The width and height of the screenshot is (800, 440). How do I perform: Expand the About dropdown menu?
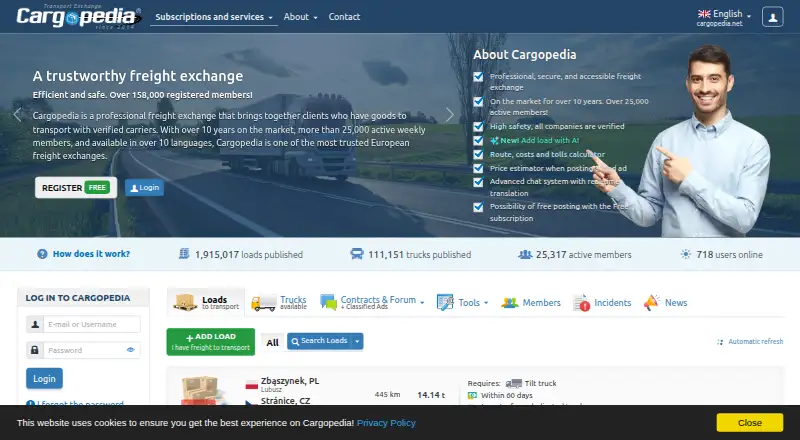(301, 17)
